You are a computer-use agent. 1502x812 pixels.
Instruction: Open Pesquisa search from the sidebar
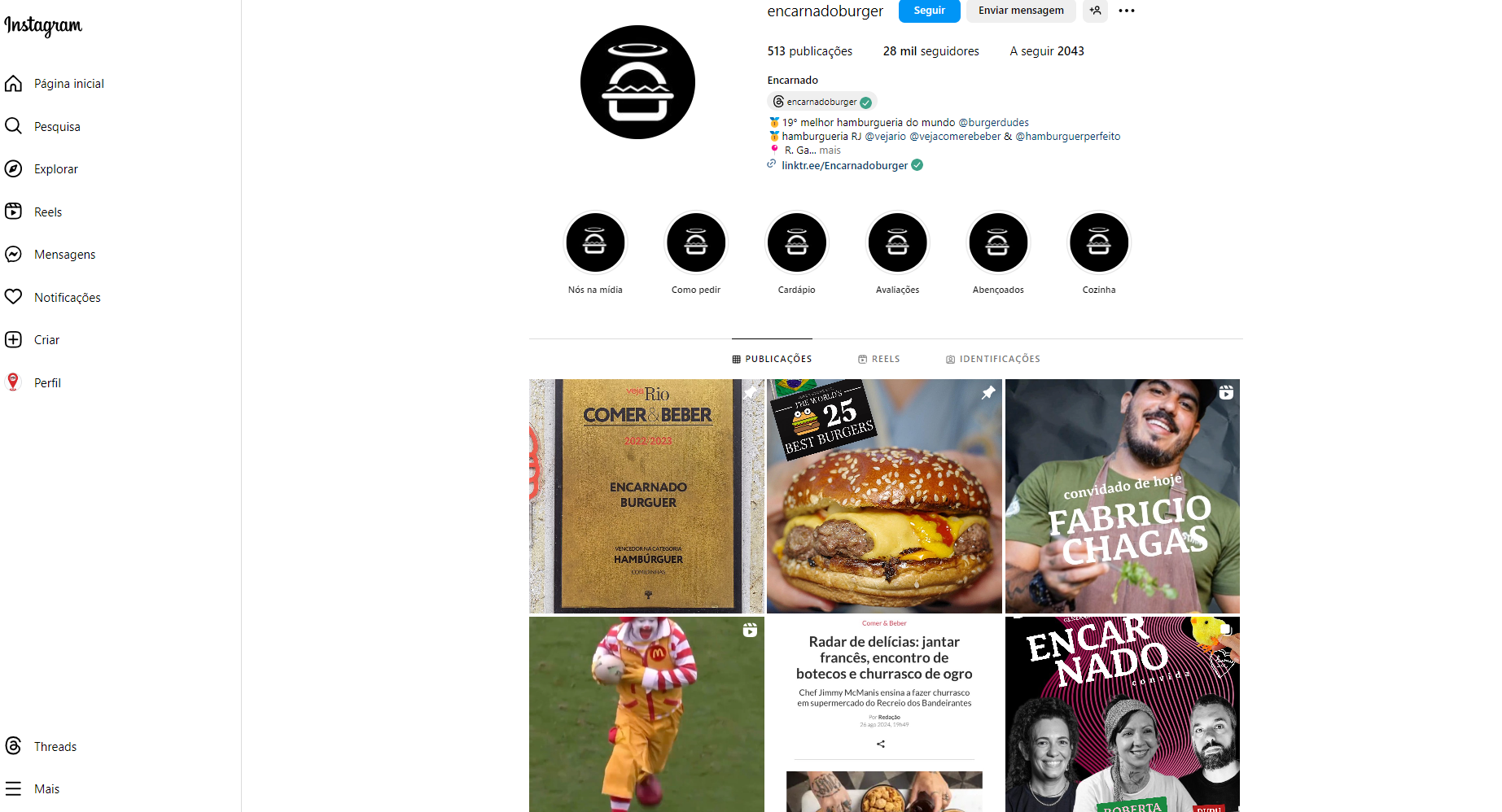(x=13, y=126)
